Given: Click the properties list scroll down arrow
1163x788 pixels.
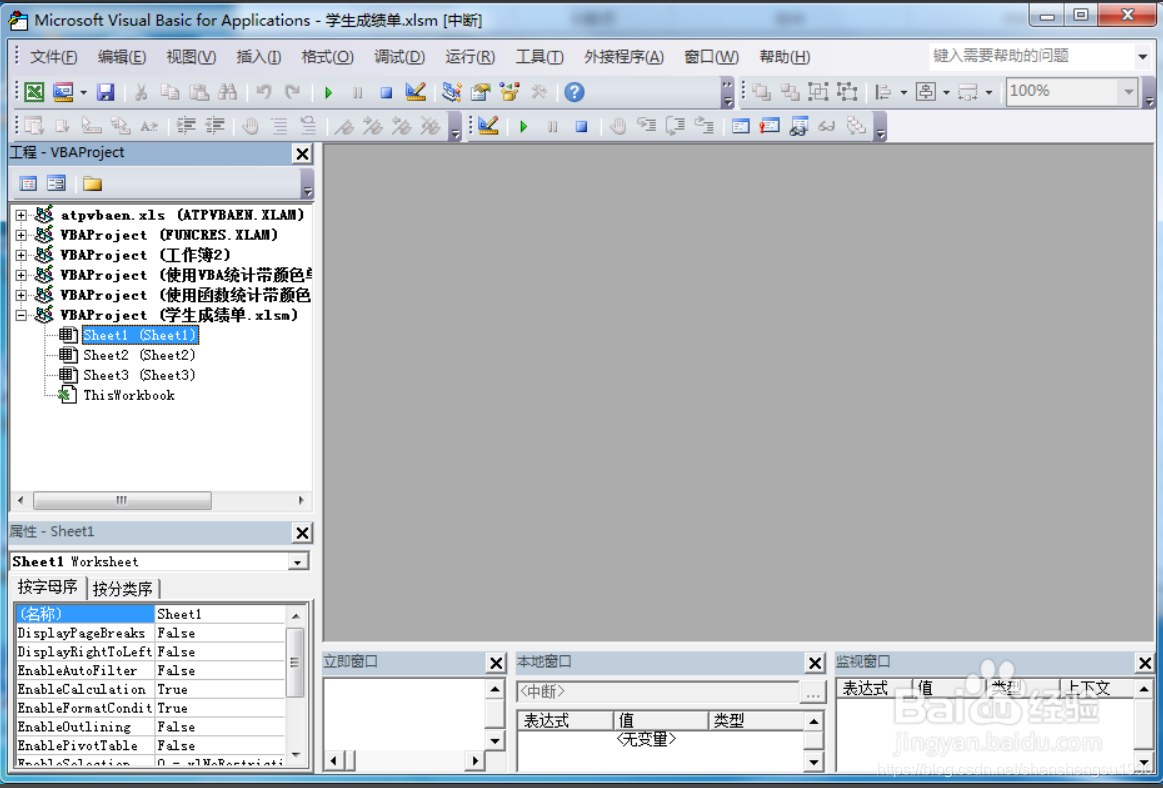Looking at the screenshot, I should pos(296,755).
